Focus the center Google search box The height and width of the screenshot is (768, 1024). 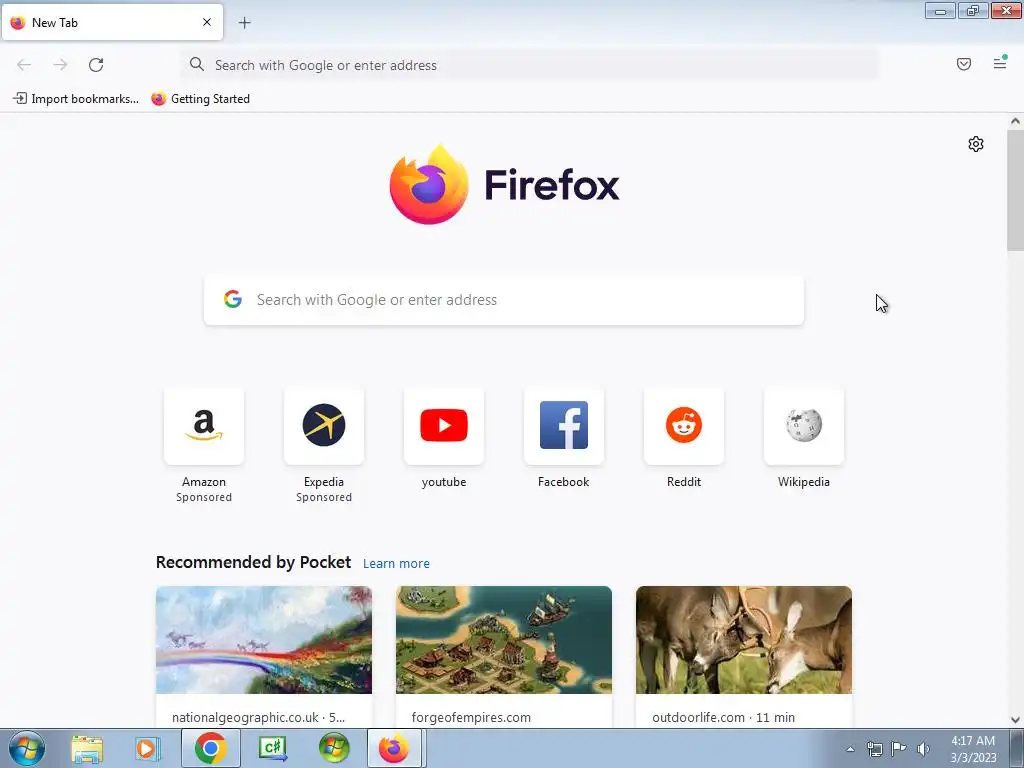coord(504,300)
